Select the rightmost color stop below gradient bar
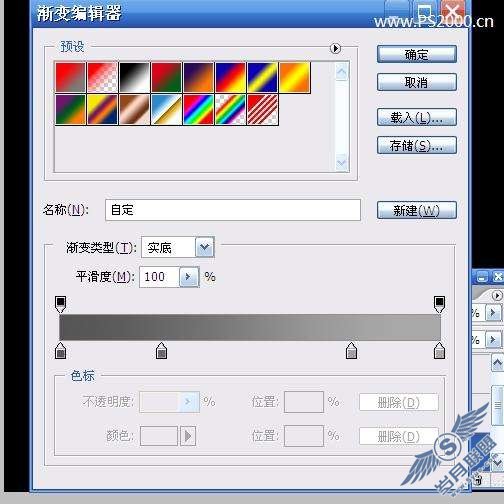The image size is (504, 504). tap(439, 350)
